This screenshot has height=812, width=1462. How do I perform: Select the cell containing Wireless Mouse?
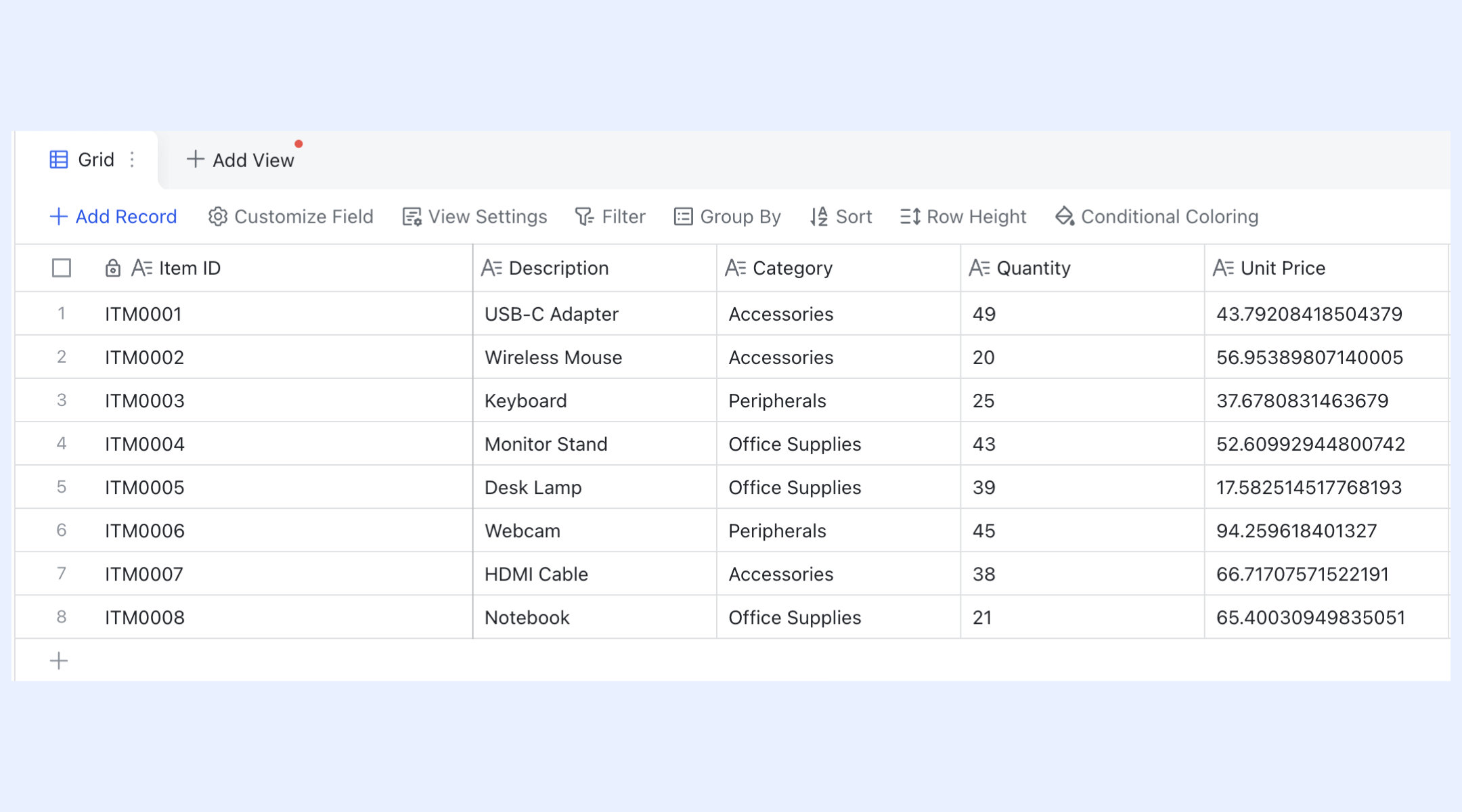click(594, 357)
